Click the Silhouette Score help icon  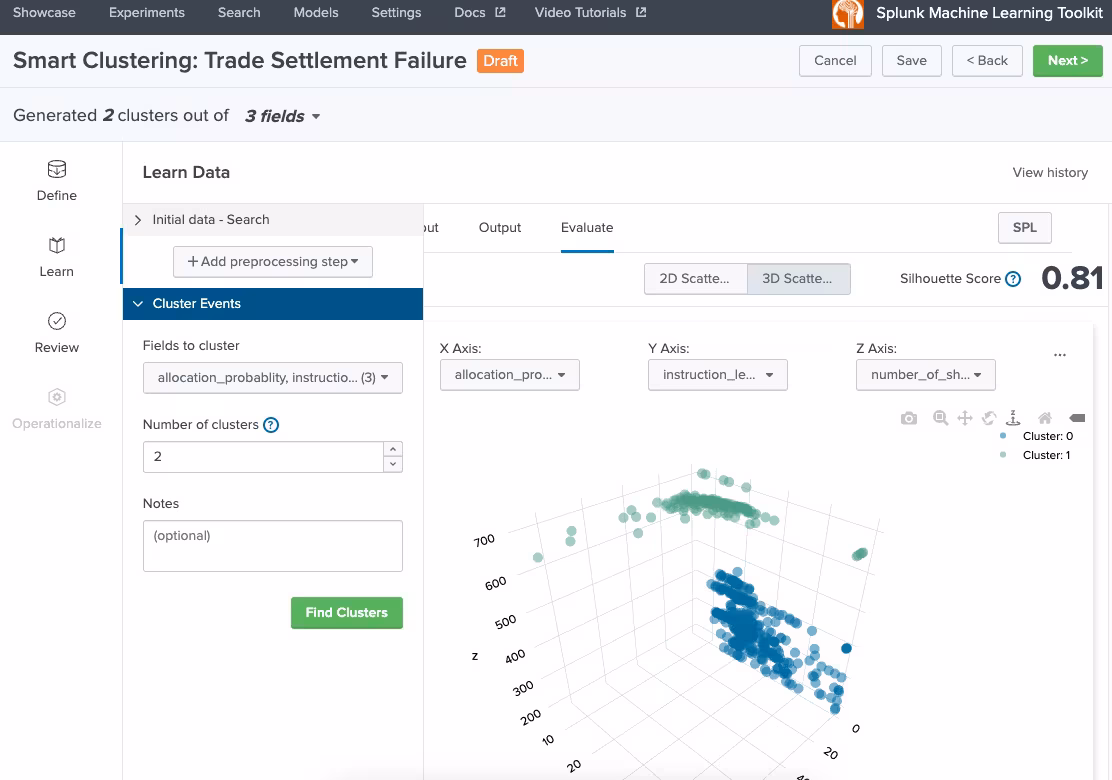[x=1013, y=279]
